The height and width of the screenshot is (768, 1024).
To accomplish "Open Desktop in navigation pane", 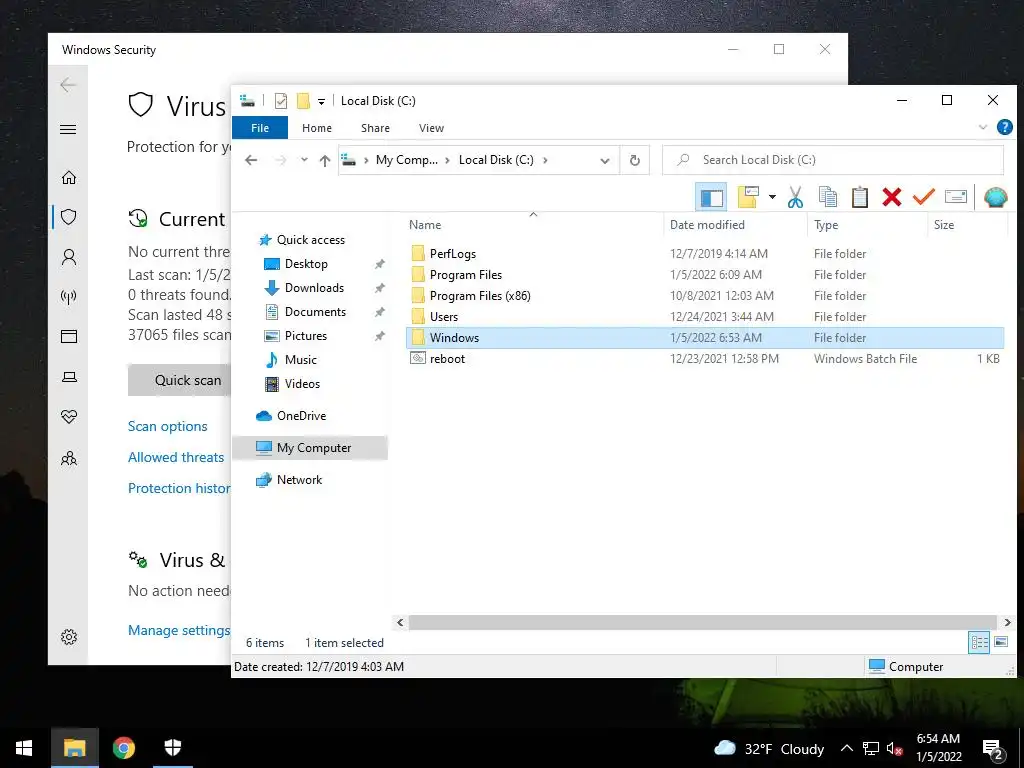I will tap(306, 264).
